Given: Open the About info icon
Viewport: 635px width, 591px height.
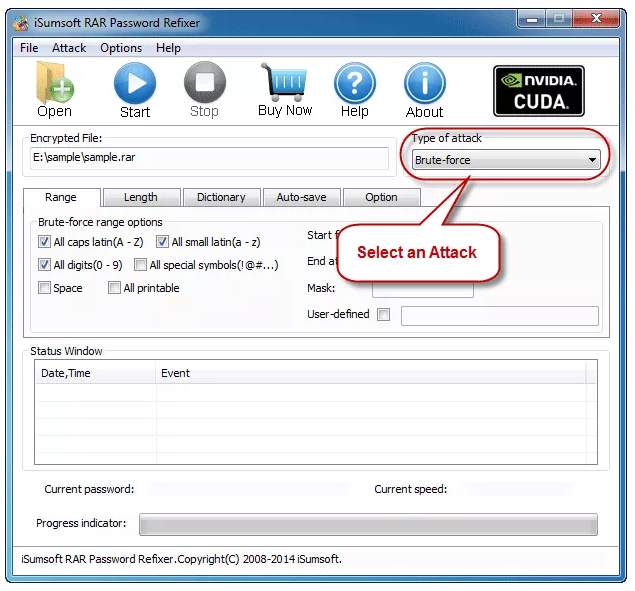Looking at the screenshot, I should click(425, 83).
